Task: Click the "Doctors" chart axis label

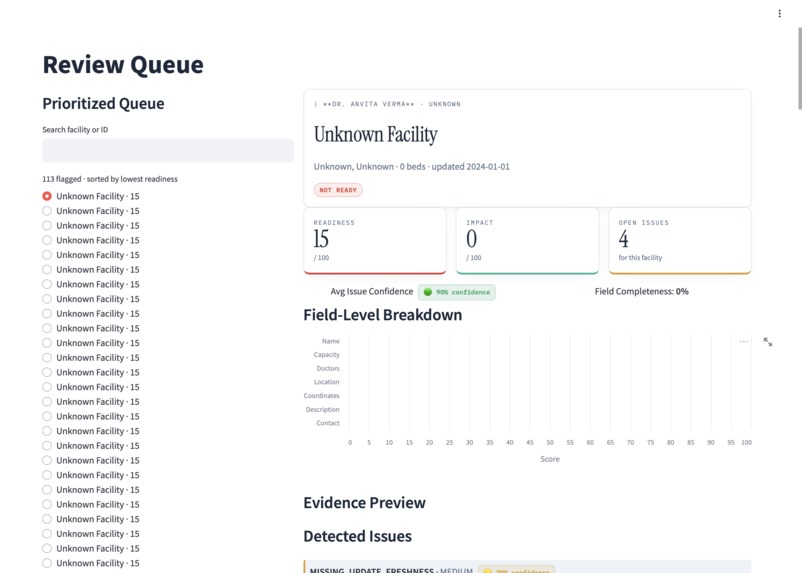Action: click(328, 368)
